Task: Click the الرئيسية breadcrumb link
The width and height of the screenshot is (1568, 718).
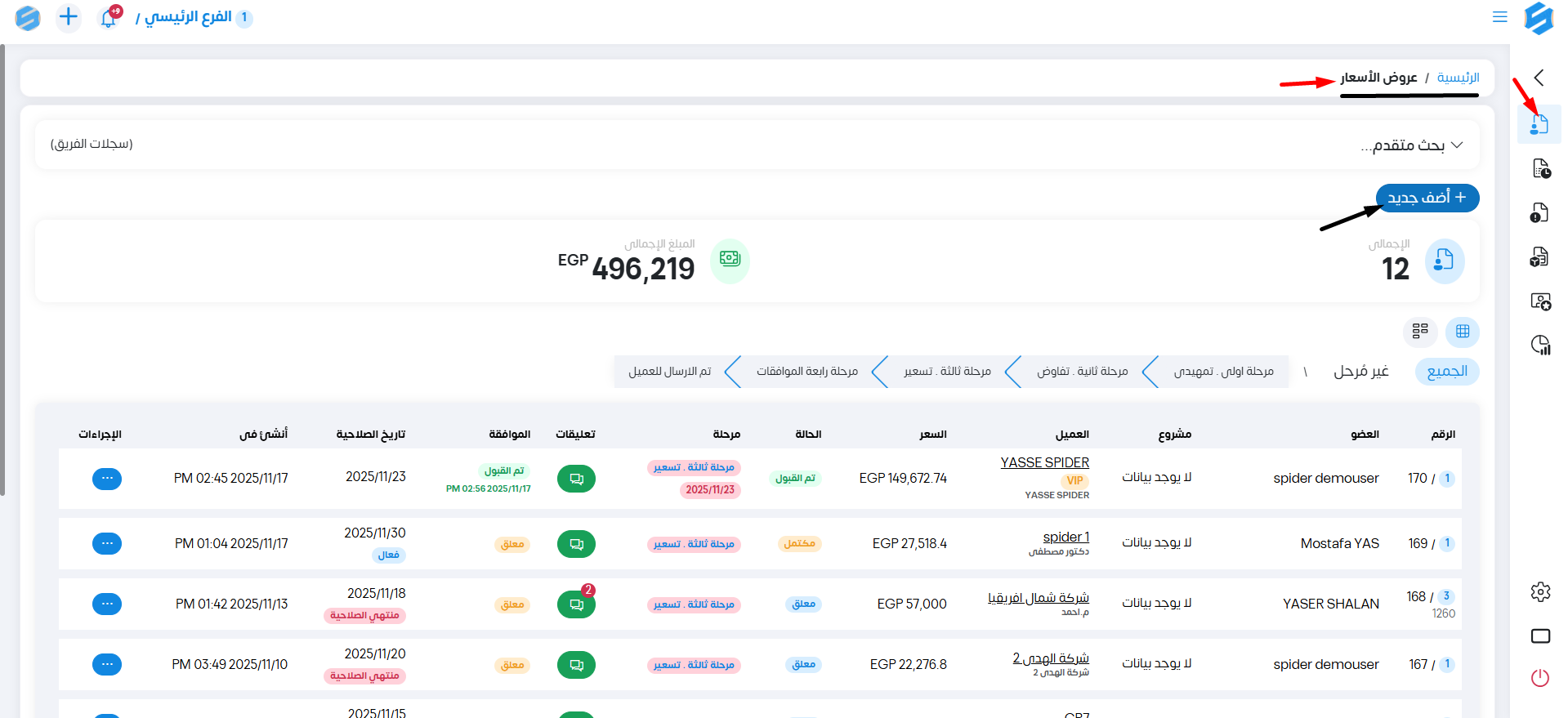Action: [1458, 78]
